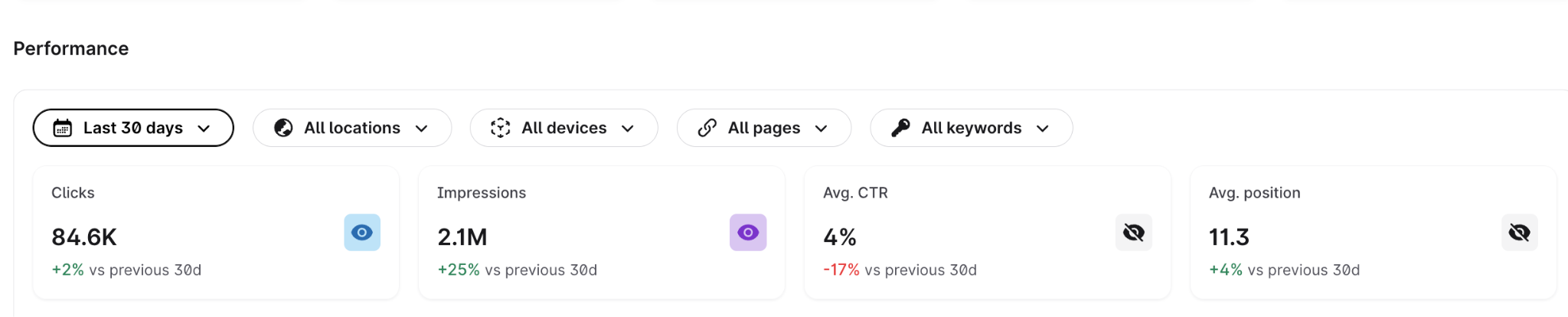This screenshot has height=317, width=1568.
Task: Open the All pages chevron
Action: pos(822,129)
